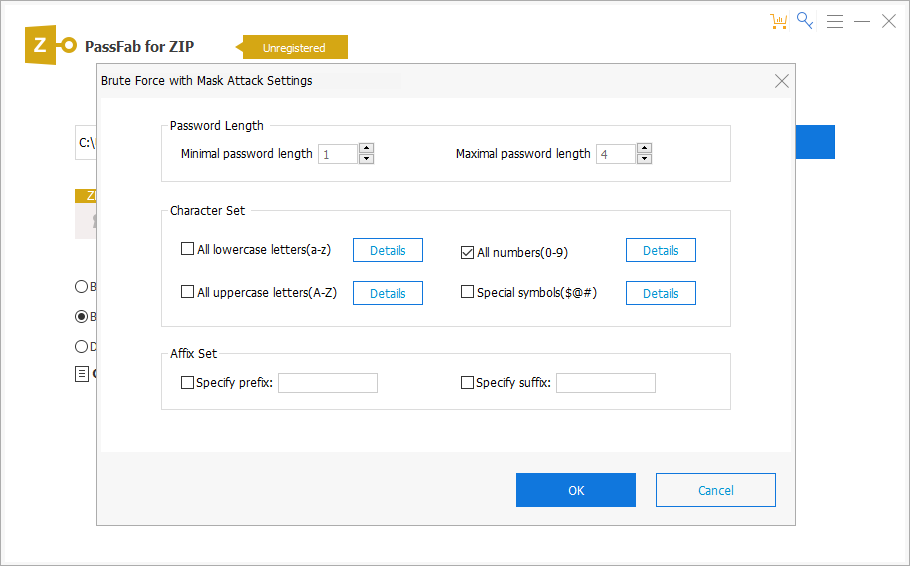Open the hamburger menu icon

[835, 21]
